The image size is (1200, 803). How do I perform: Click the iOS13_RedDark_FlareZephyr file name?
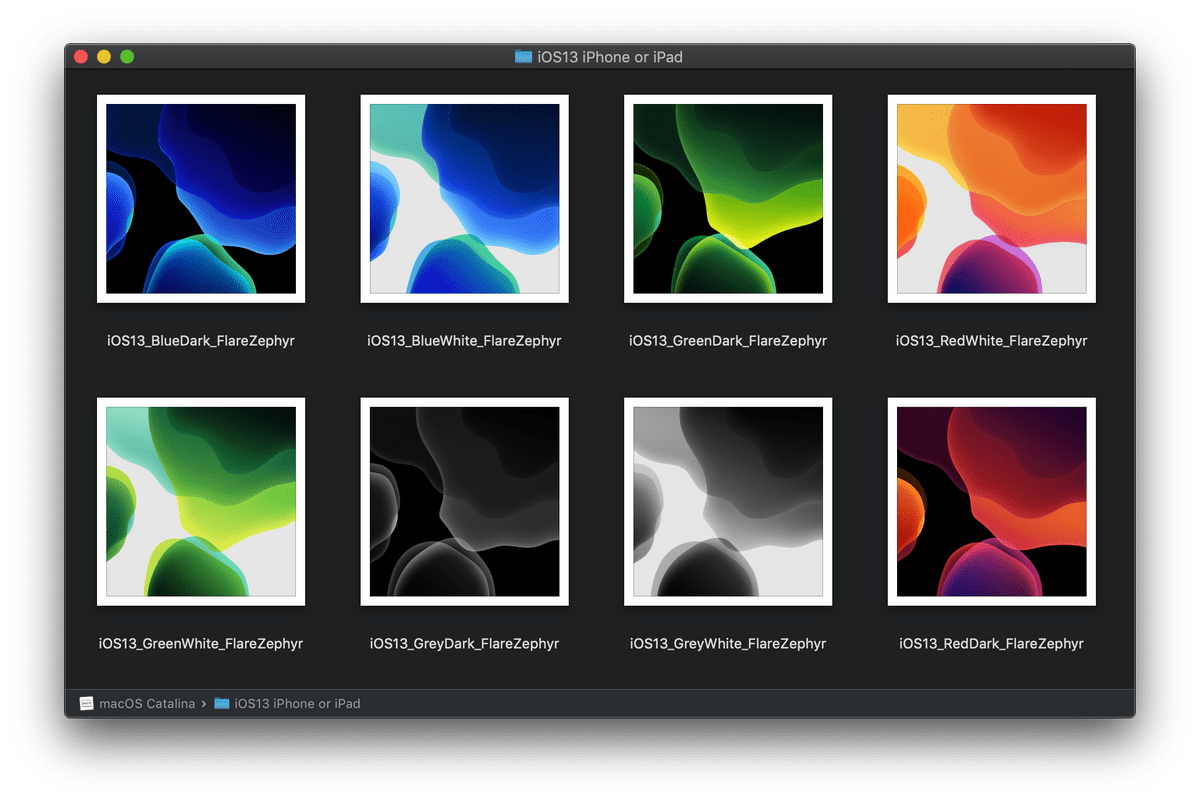click(x=992, y=644)
